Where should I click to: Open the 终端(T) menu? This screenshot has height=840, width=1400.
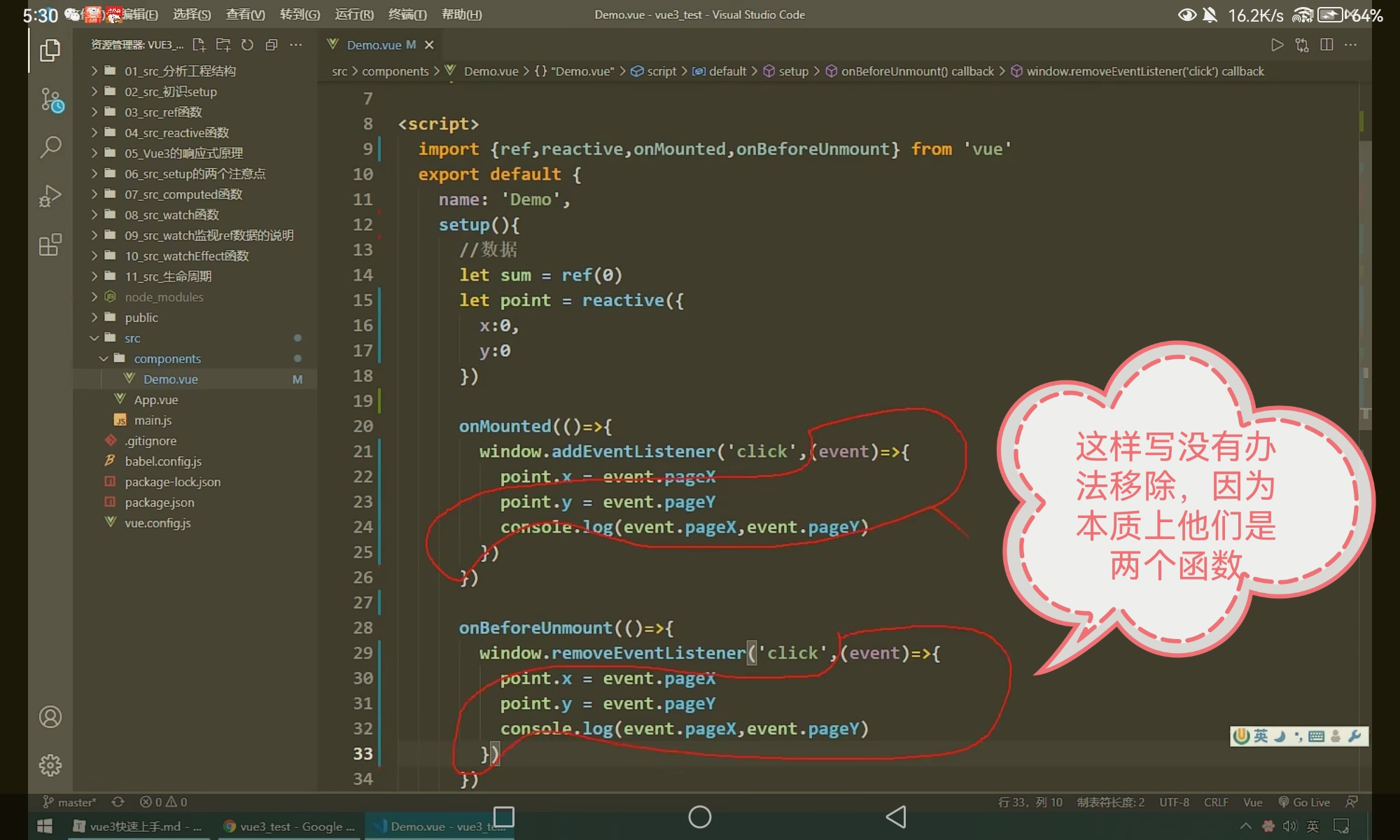tap(407, 15)
